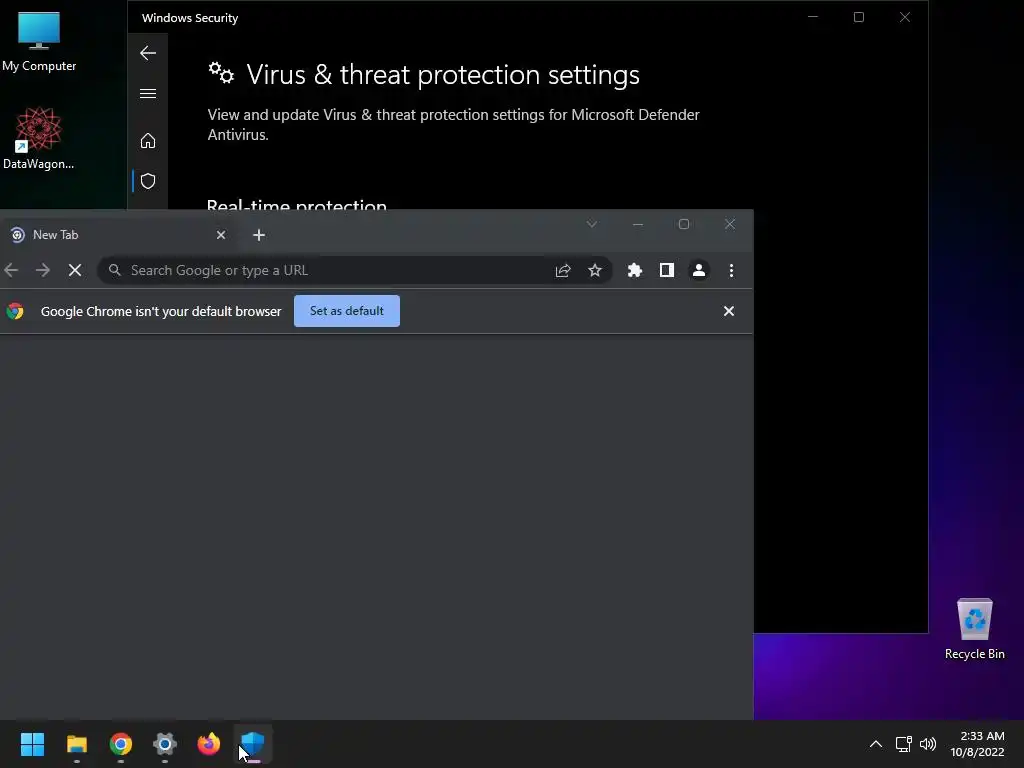
Task: Open the Windows Start menu
Action: coord(32,744)
